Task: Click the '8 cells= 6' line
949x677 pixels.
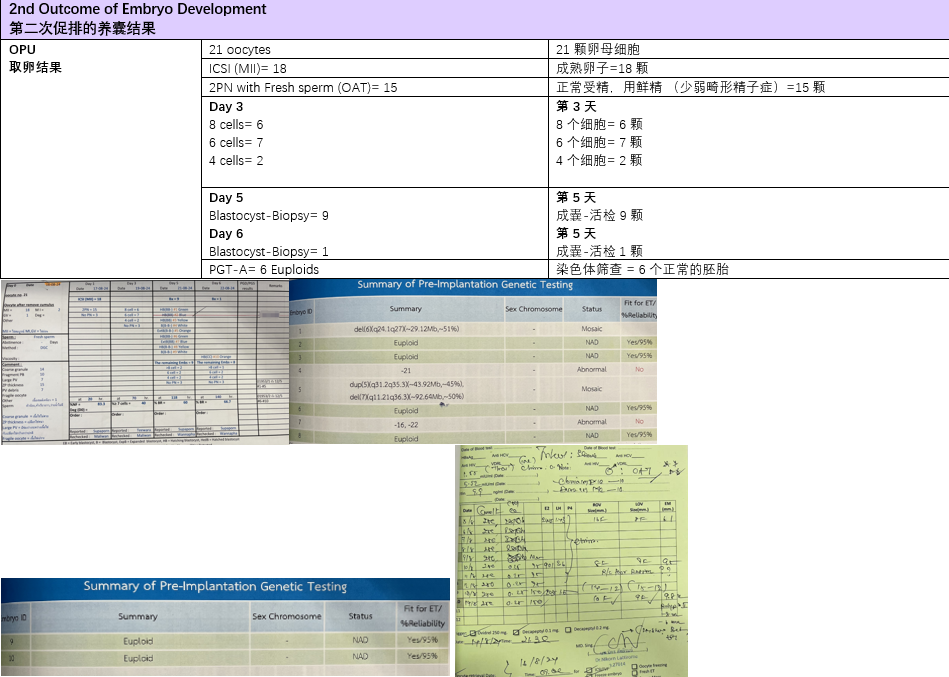Action: click(x=236, y=125)
